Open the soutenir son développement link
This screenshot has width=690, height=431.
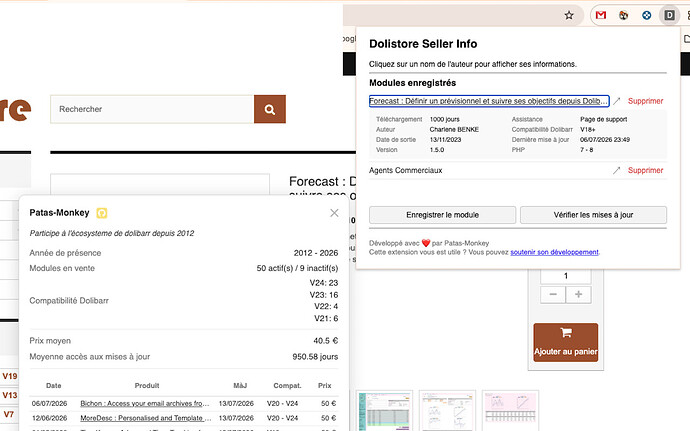coord(554,252)
